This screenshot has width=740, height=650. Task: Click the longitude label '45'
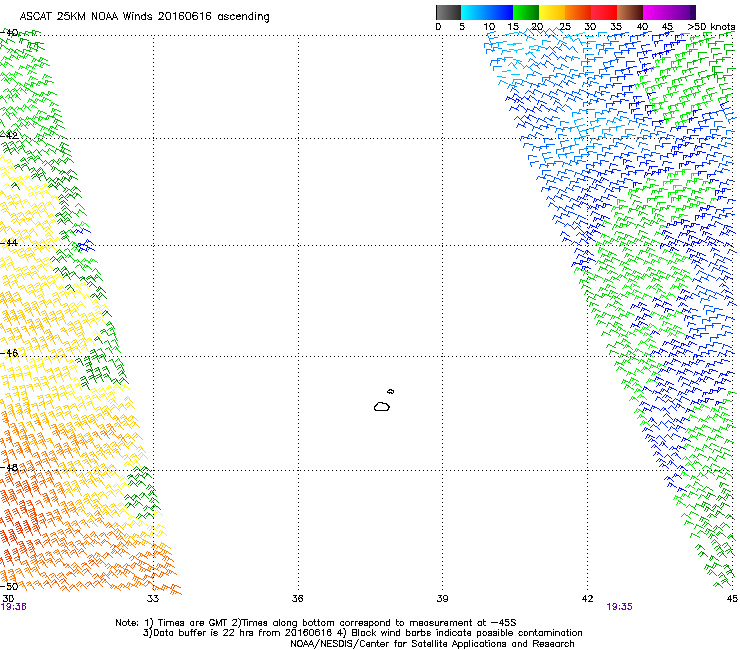click(x=732, y=599)
